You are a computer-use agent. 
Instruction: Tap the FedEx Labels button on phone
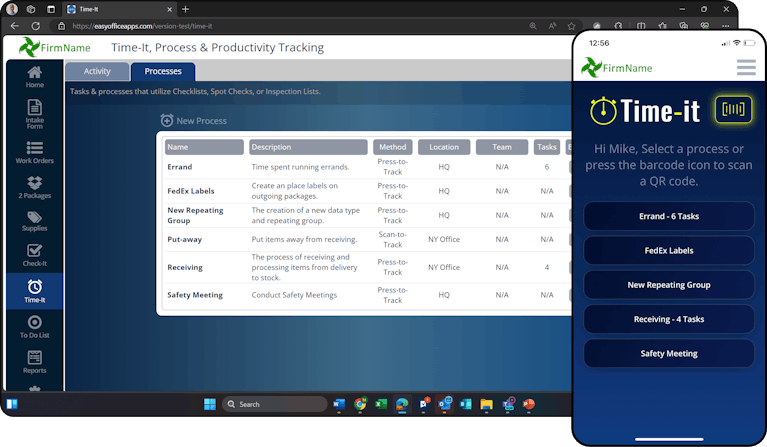coord(669,250)
